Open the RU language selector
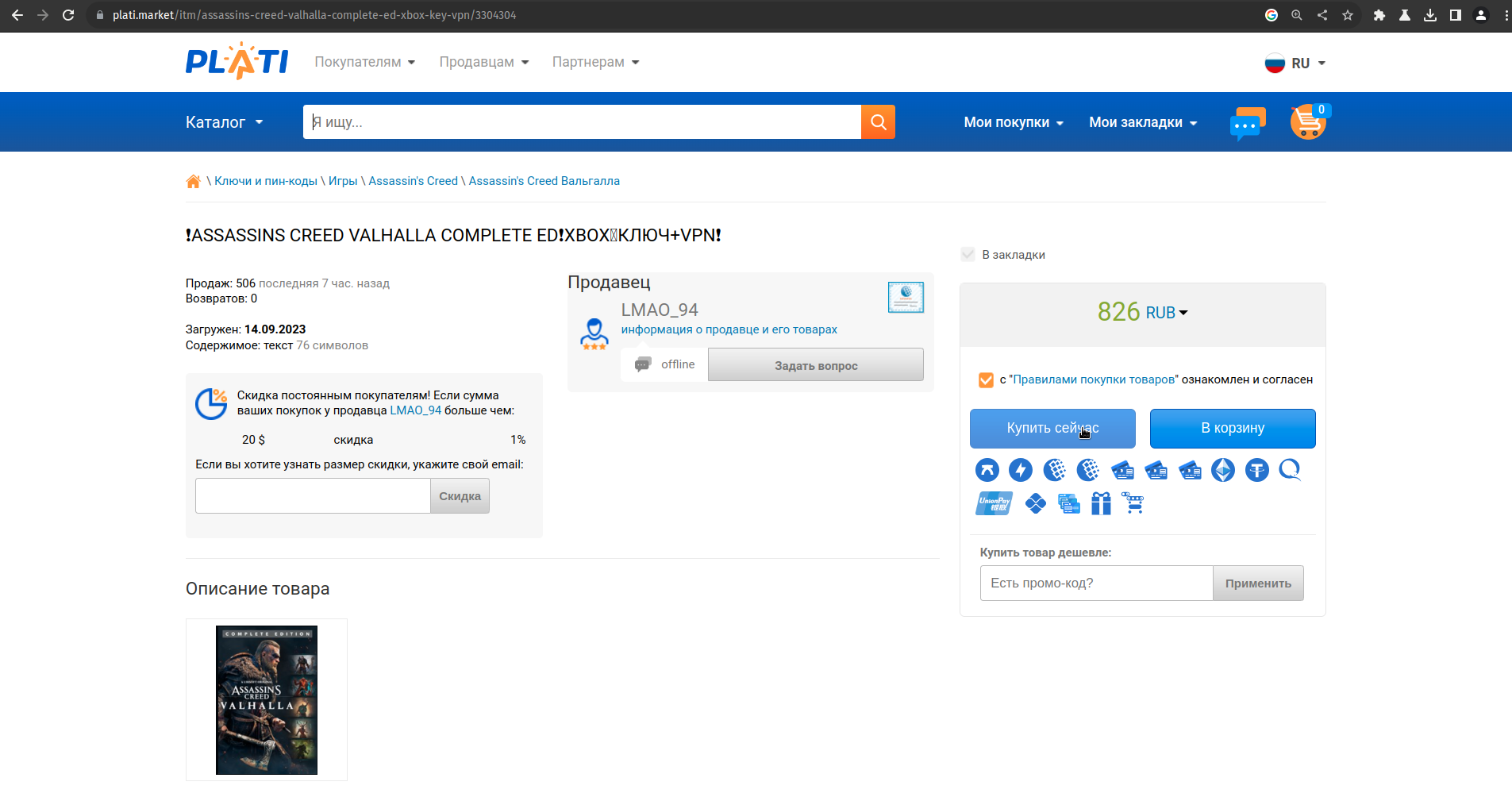This screenshot has width=1512, height=801. tap(1295, 63)
